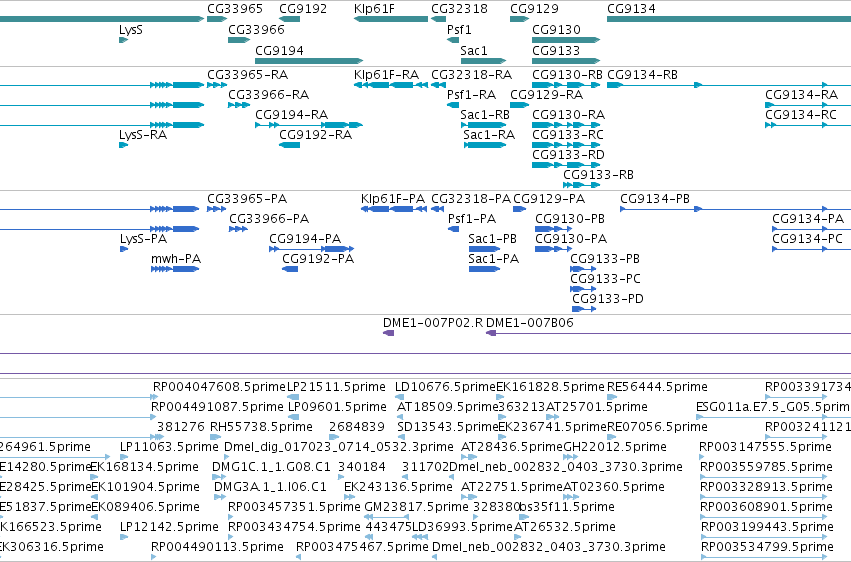Click the mwh-PA protein label
This screenshot has width=851, height=562.
click(x=176, y=259)
